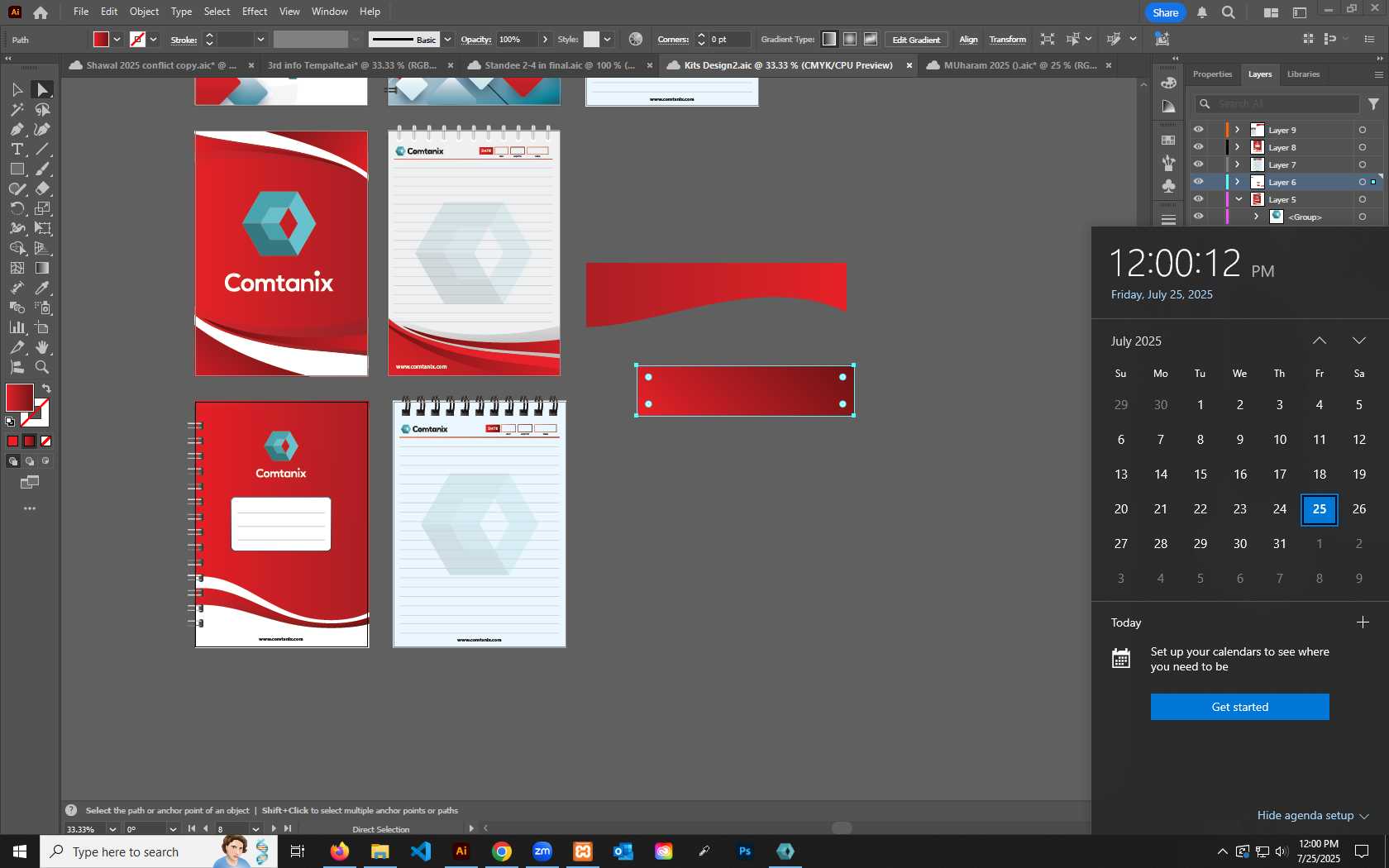Select the Free Transform tool
Image resolution: width=1389 pixels, height=868 pixels.
tap(43, 228)
